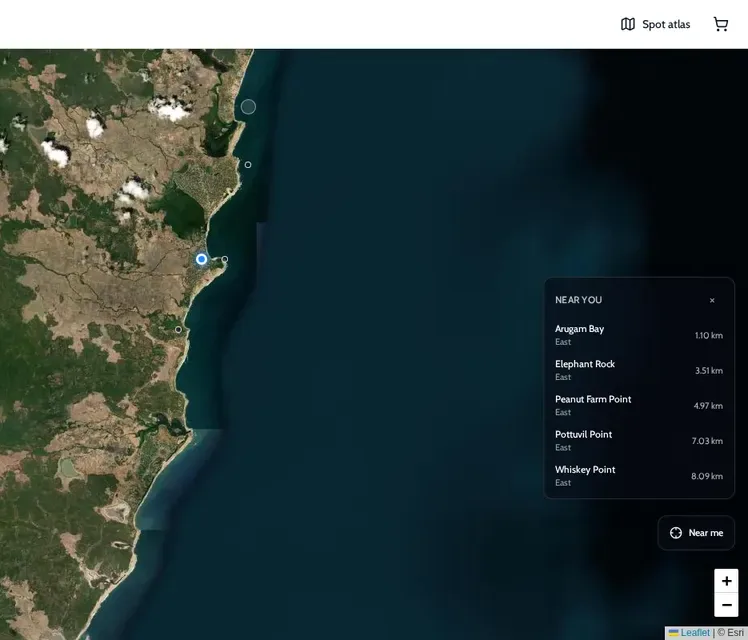The width and height of the screenshot is (748, 640).
Task: Click the blue current-location marker
Action: tap(201, 259)
